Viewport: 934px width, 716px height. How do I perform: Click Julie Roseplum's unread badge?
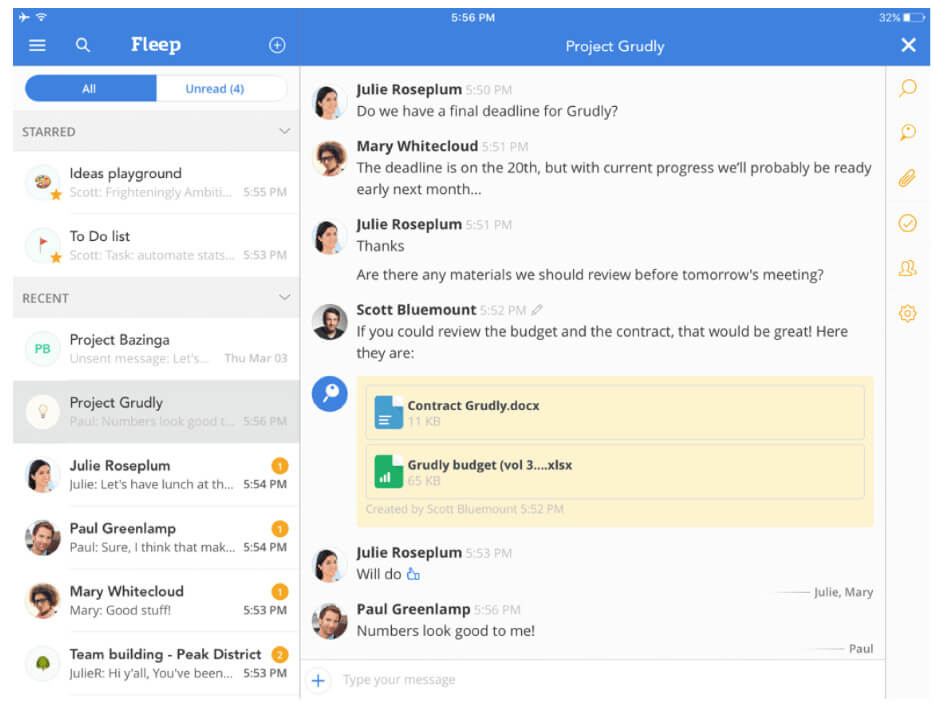tap(280, 466)
